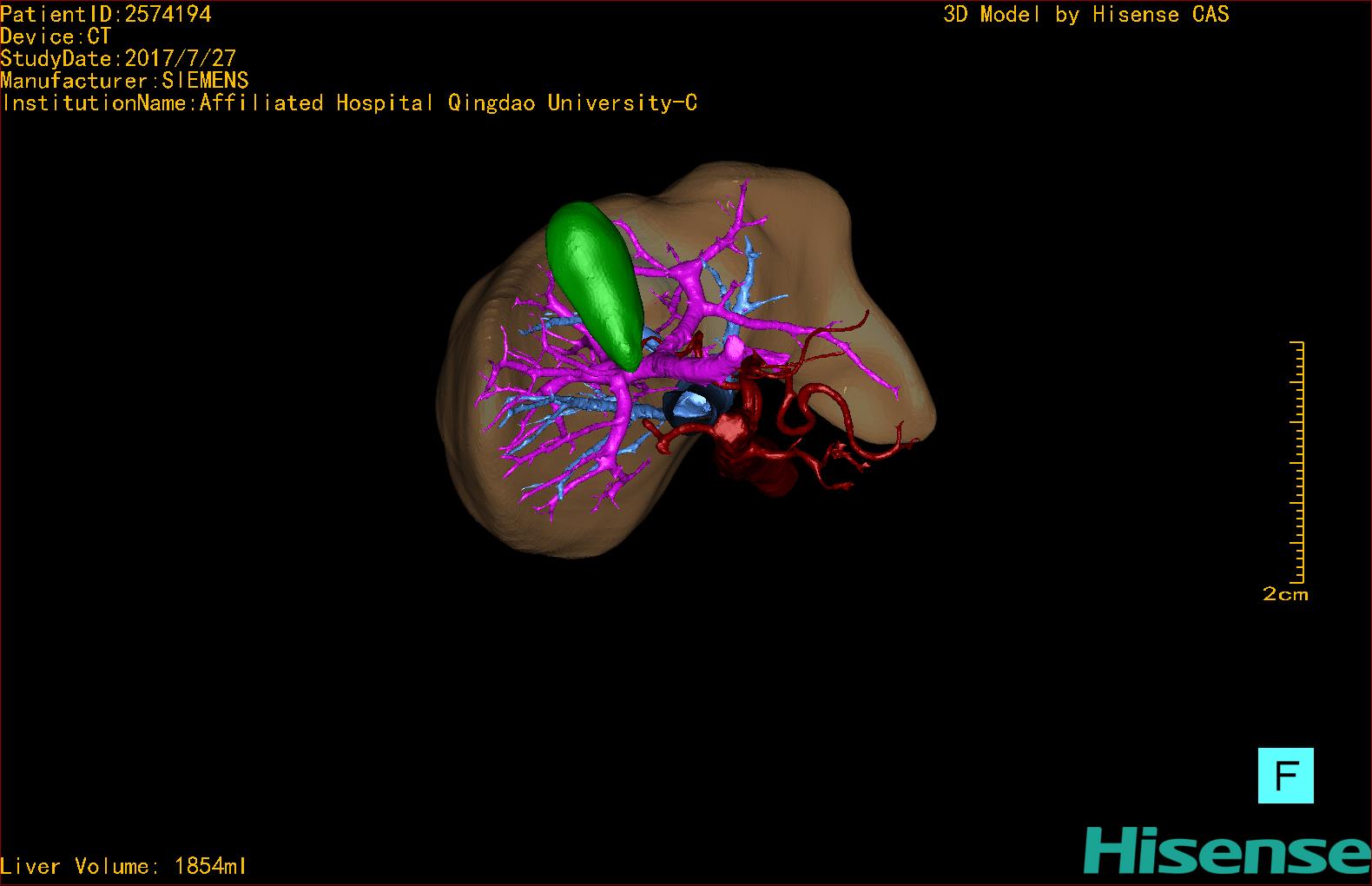Click the StudyDate:2017/7/27 text
Viewport: 1372px width, 886px height.
click(118, 58)
